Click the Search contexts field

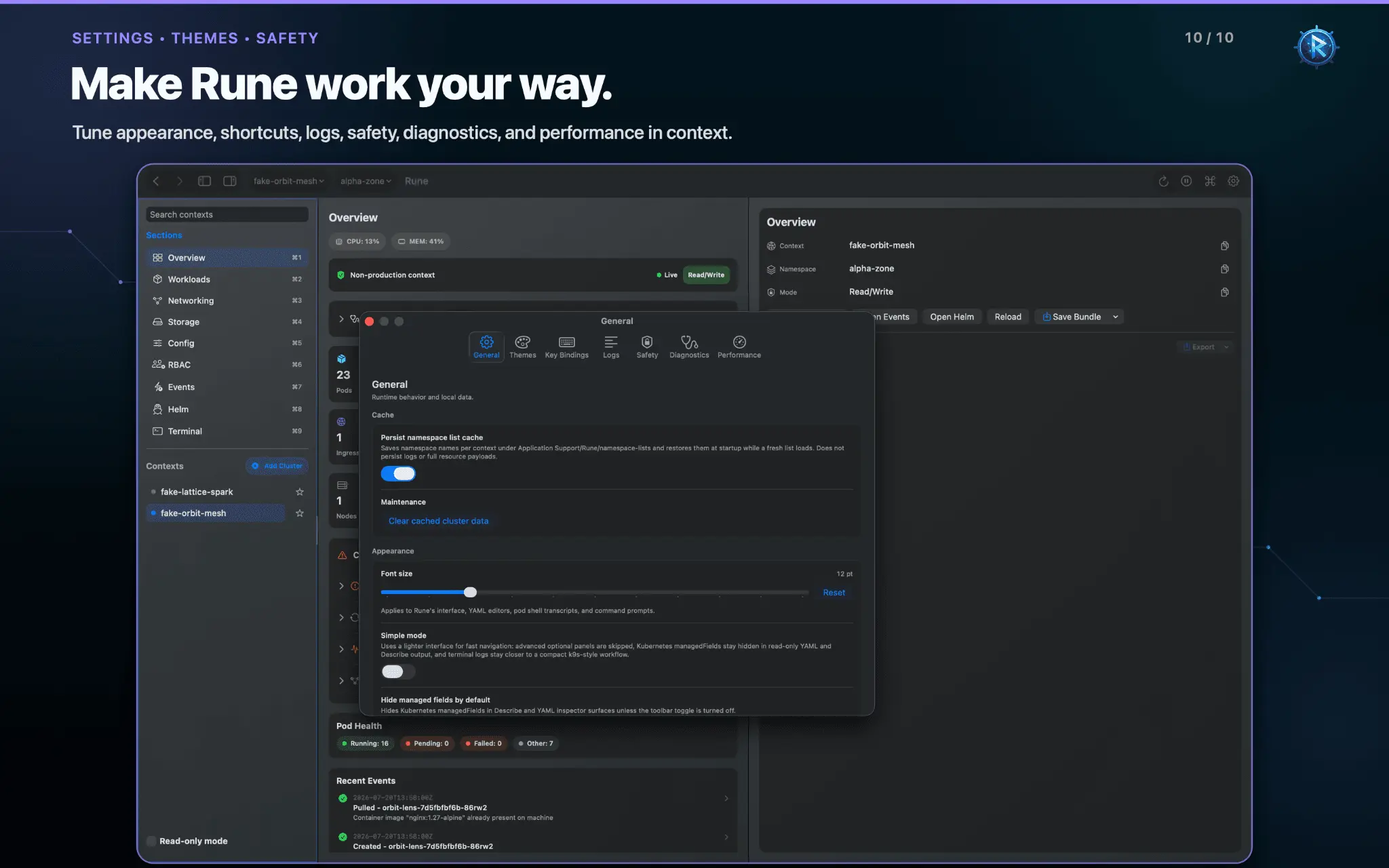coord(227,214)
